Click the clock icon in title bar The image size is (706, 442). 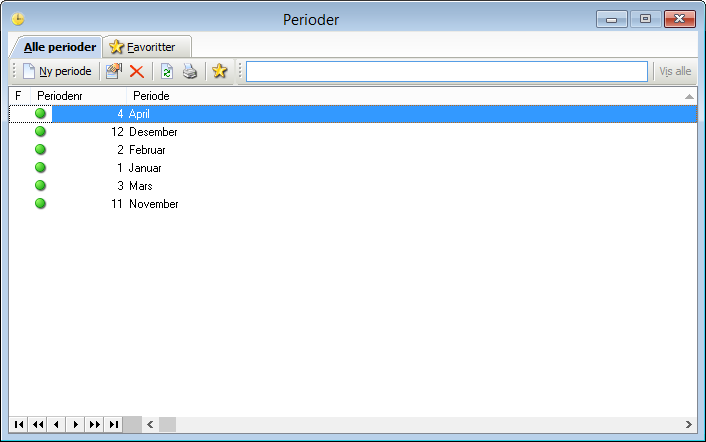tap(18, 19)
